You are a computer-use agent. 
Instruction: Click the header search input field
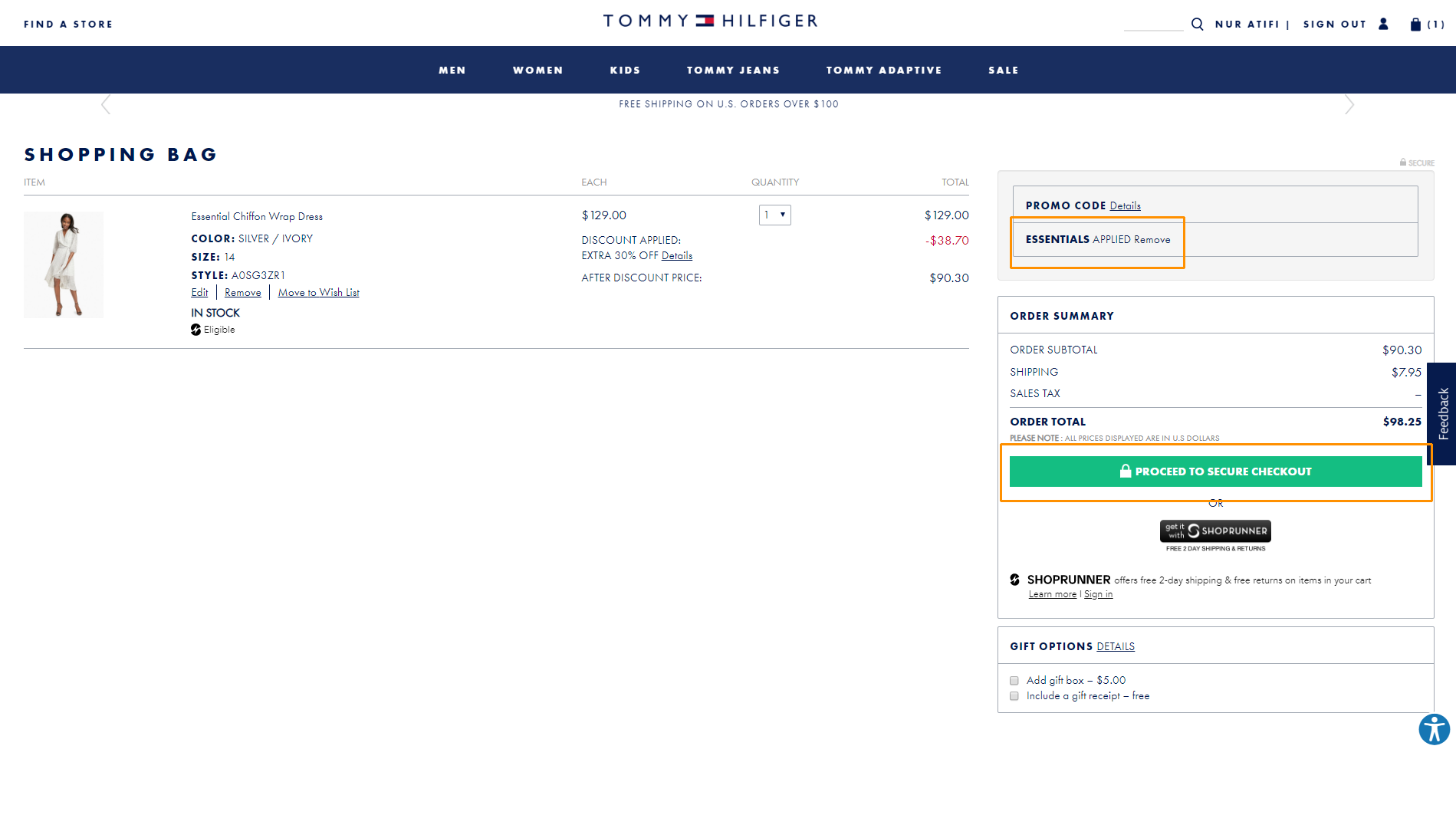point(1154,24)
